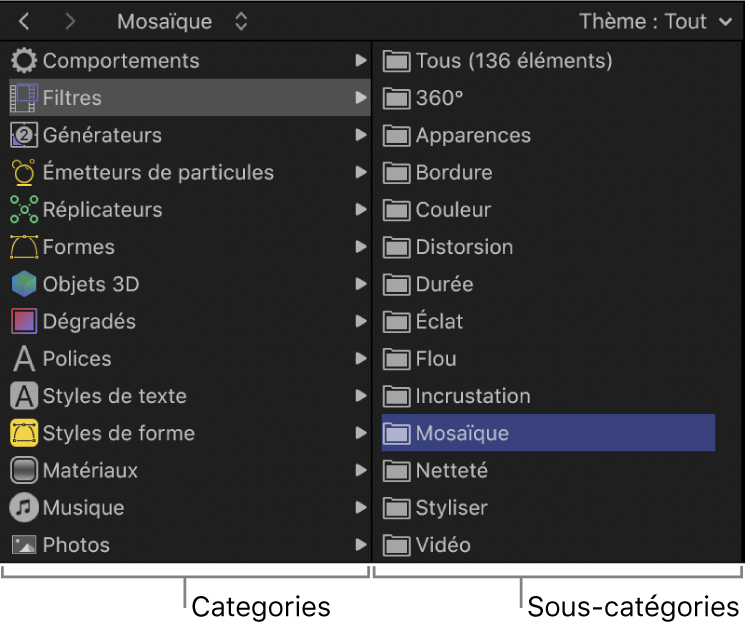Click the Flou folder icon
Viewport: 750px width, 628px height.
(x=397, y=359)
